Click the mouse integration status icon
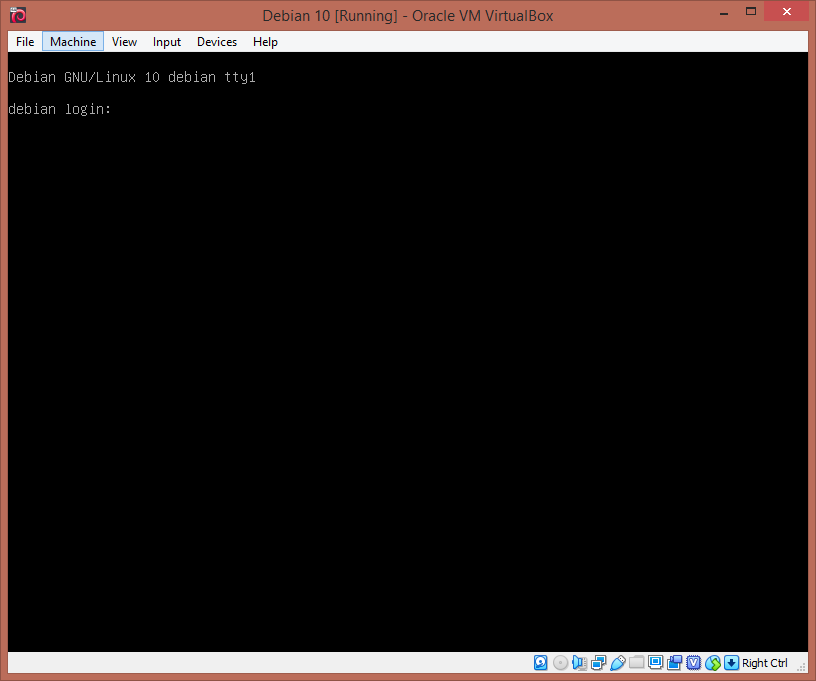Viewport: 816px width, 681px height. coord(713,662)
